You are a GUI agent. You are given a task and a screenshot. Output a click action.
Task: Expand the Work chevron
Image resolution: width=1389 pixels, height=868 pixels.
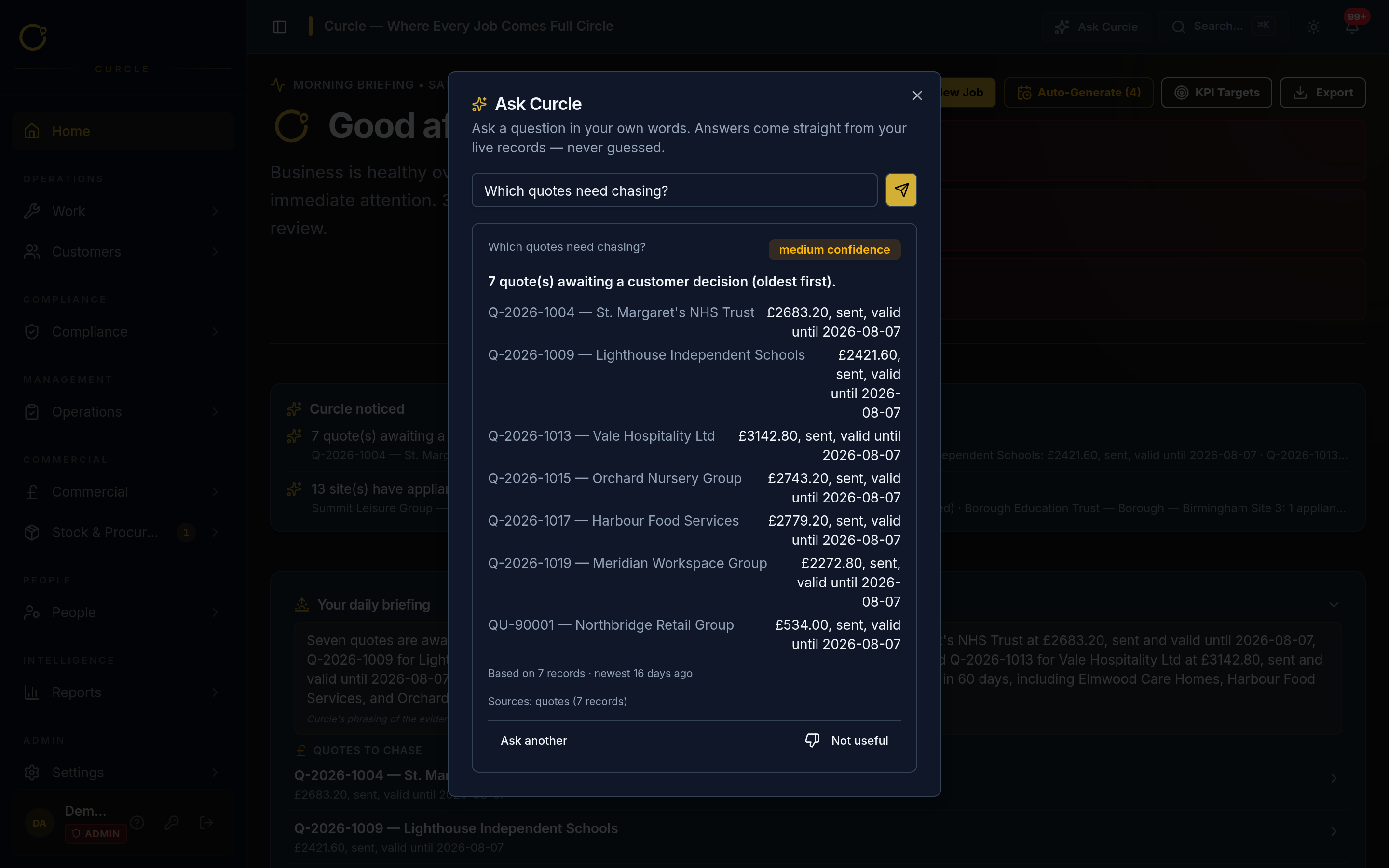(x=215, y=211)
